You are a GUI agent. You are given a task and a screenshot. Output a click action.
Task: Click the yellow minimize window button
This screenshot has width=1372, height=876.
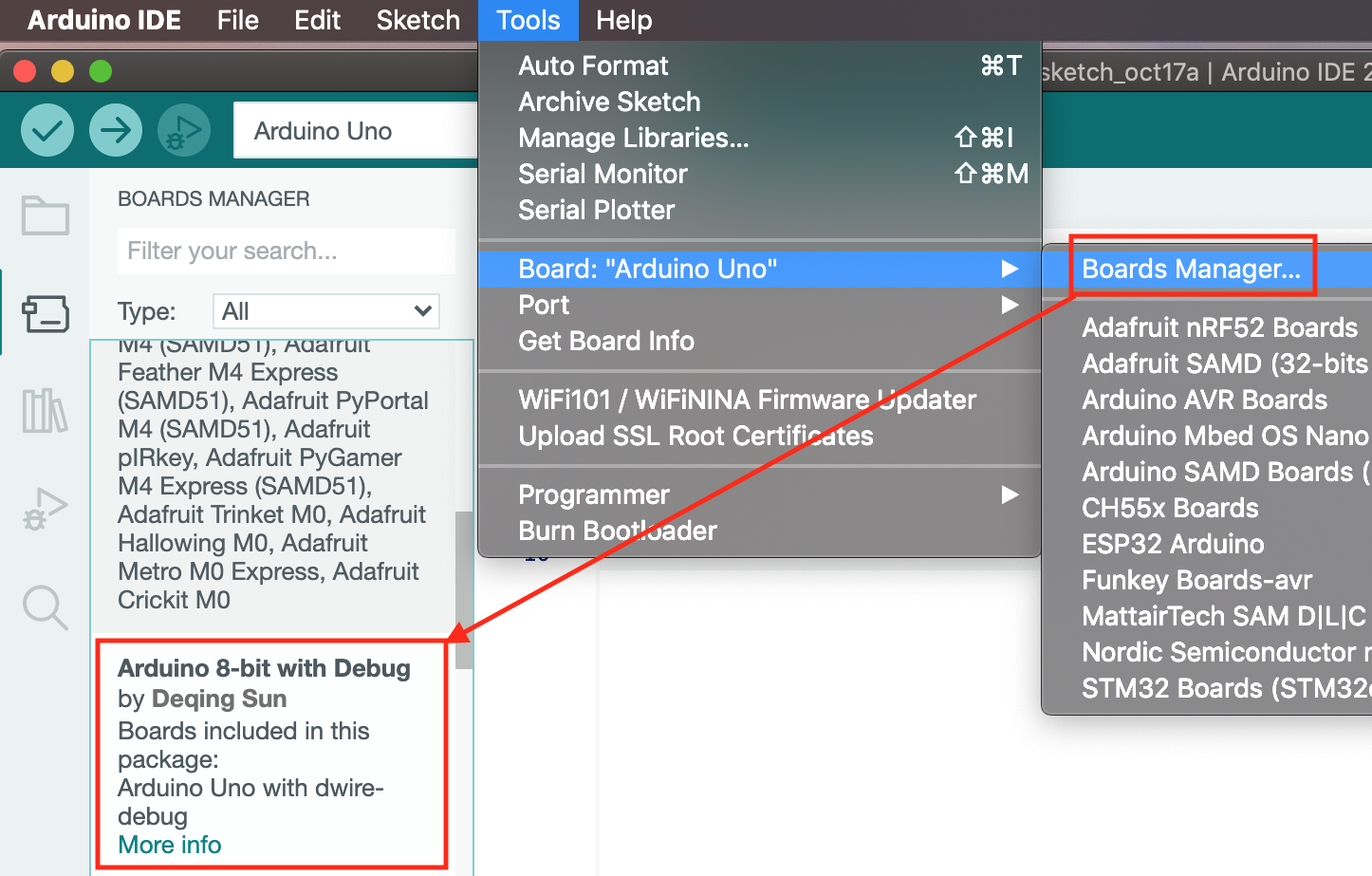[x=63, y=71]
